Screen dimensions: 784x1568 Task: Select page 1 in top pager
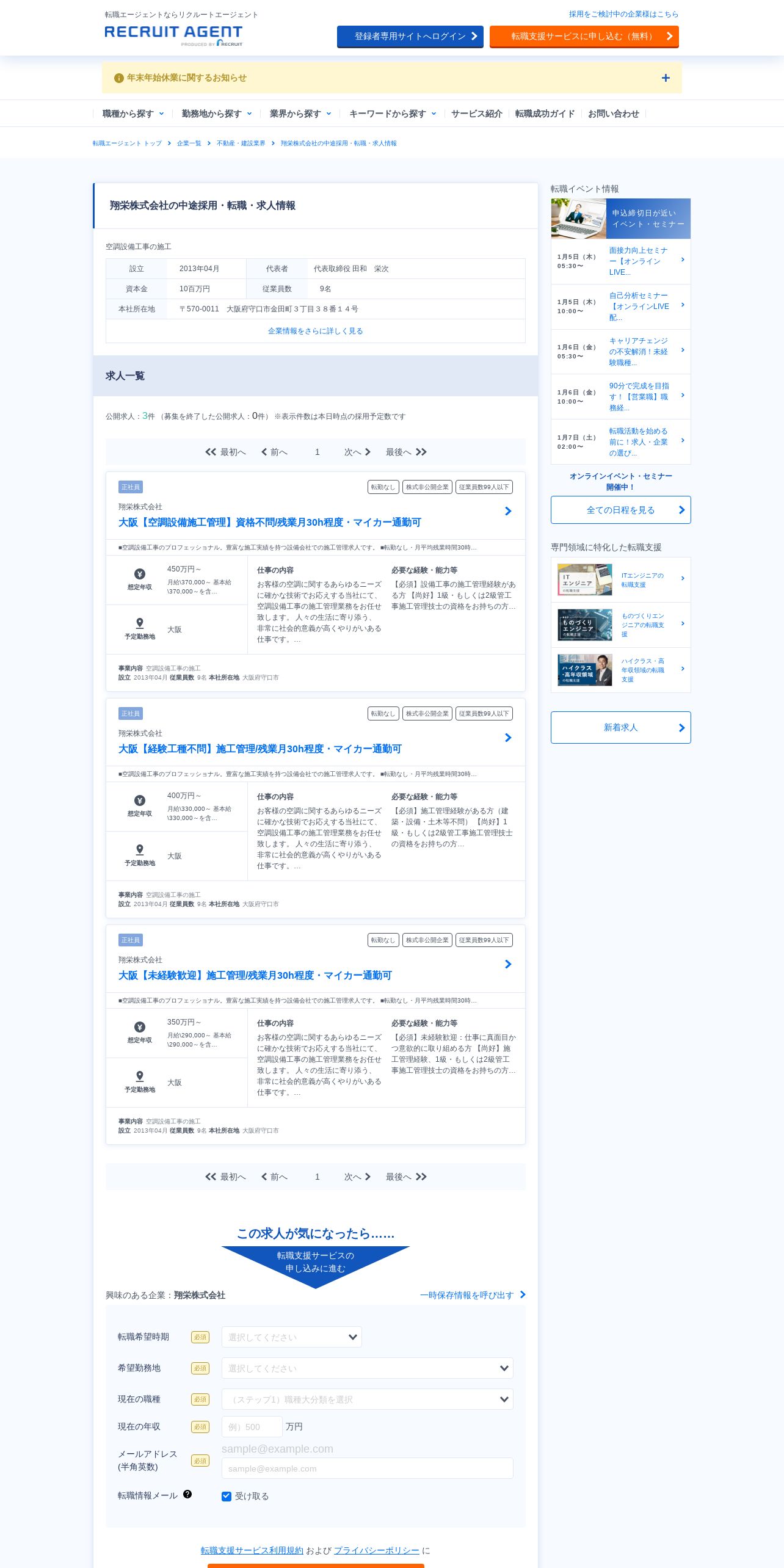[318, 452]
